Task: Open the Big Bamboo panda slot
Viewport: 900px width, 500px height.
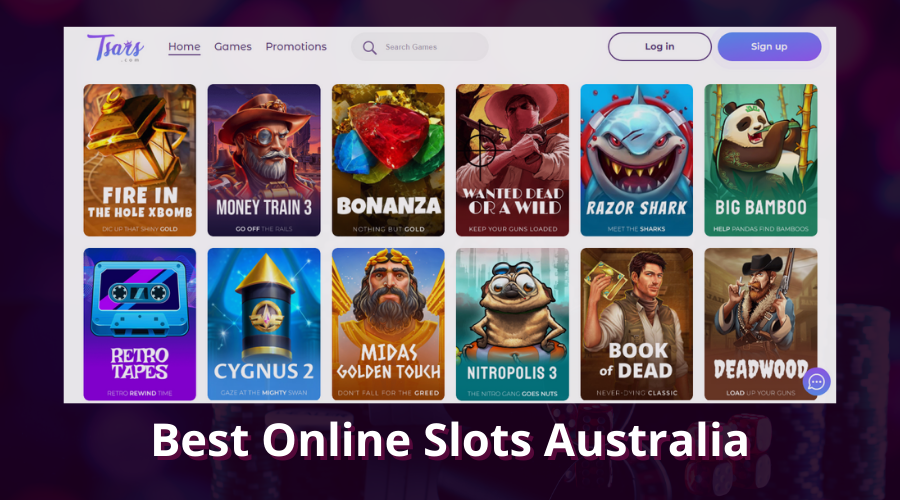Action: pyautogui.click(x=761, y=160)
